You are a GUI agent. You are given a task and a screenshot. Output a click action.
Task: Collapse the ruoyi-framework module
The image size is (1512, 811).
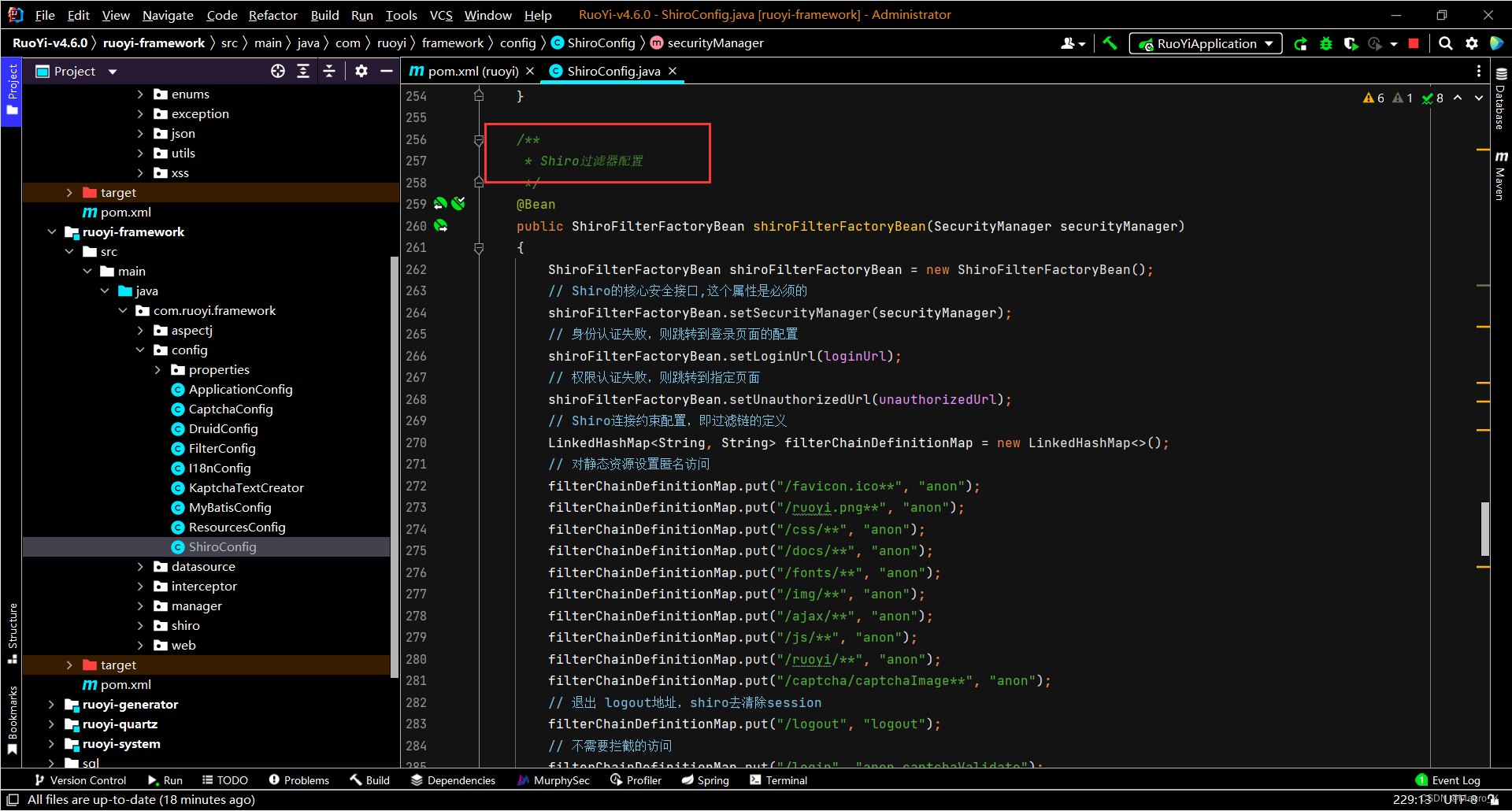52,231
